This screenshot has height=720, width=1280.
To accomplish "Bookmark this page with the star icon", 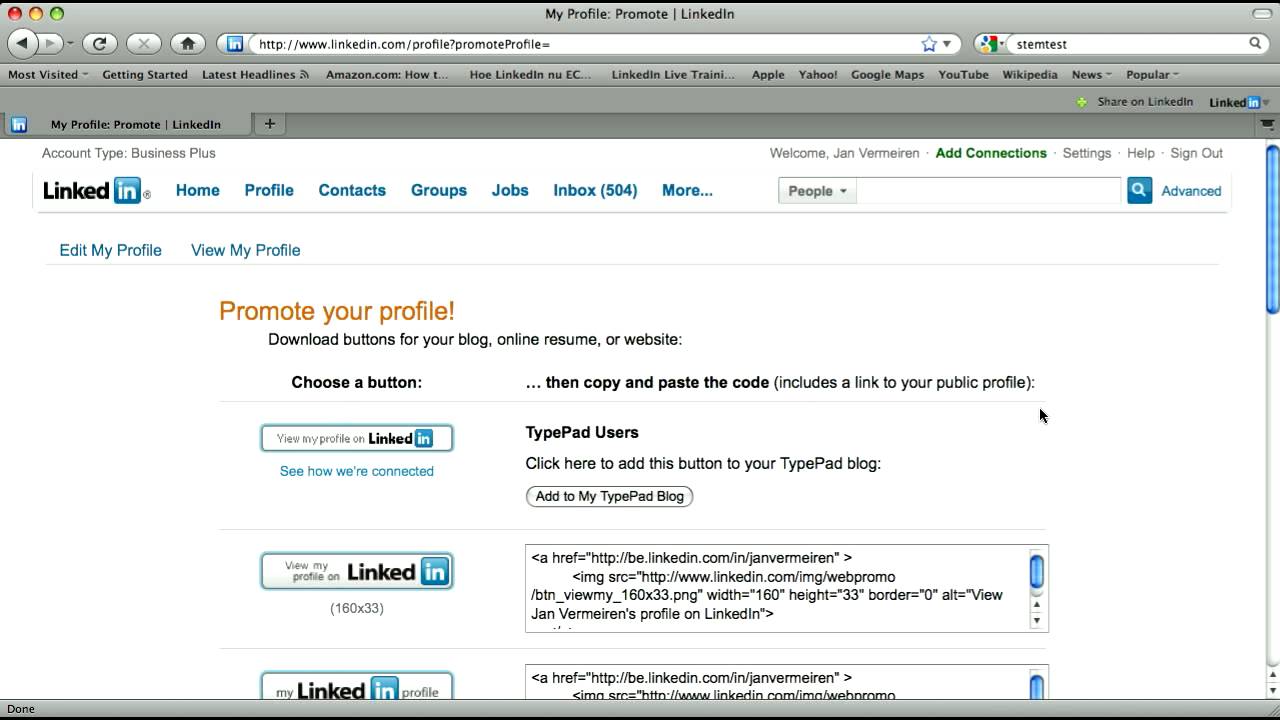I will pos(929,44).
